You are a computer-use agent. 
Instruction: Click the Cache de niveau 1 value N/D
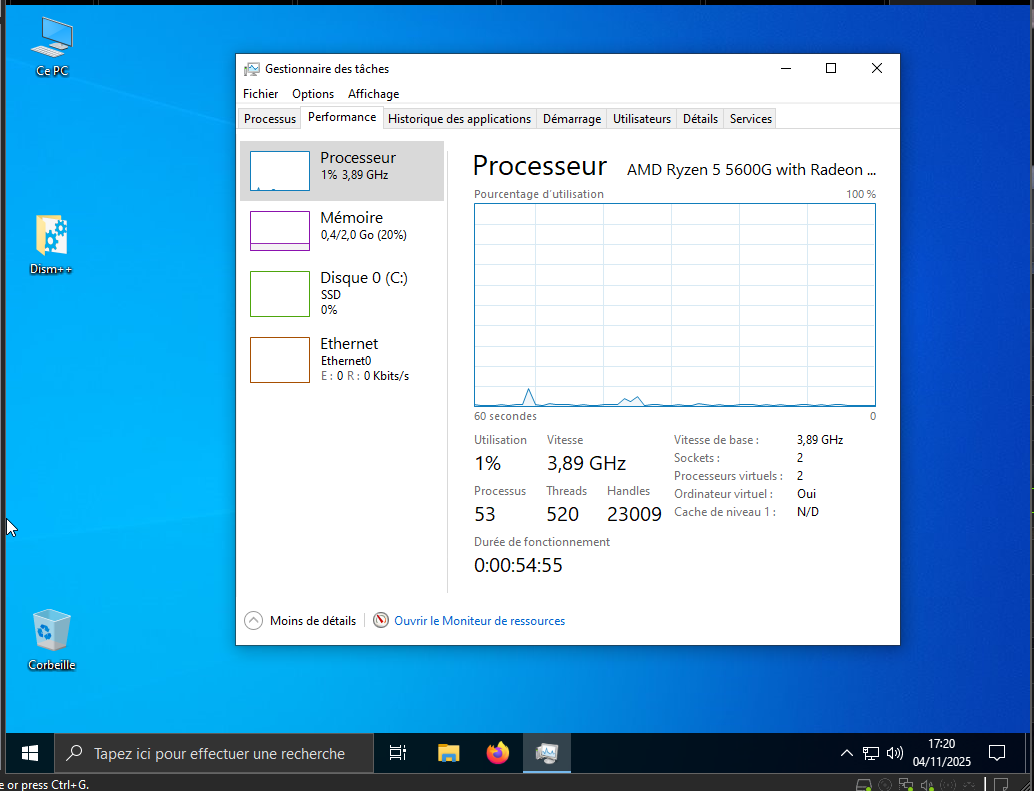(808, 512)
